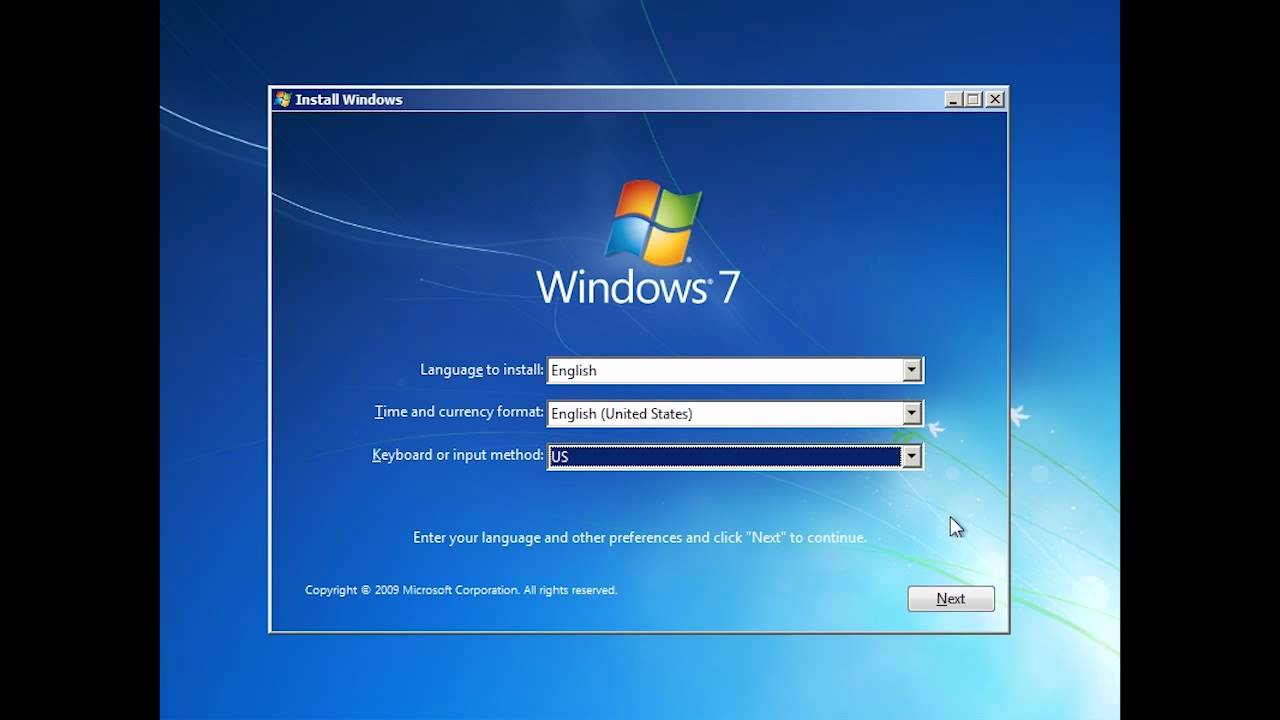Click the 'Time and currency format:' label
The width and height of the screenshot is (1280, 720).
click(459, 412)
